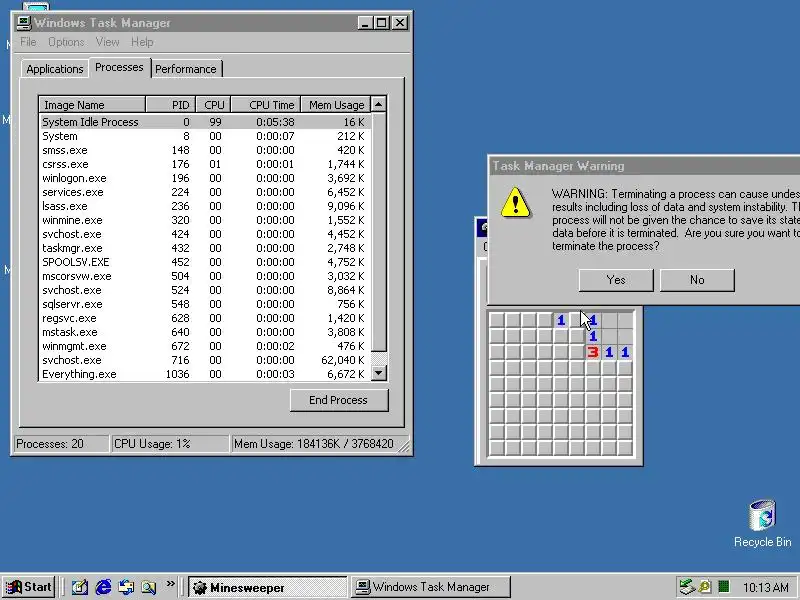Screen dimensions: 800x600
Task: Click svchost.exe row with PID 716
Action: pos(205,360)
